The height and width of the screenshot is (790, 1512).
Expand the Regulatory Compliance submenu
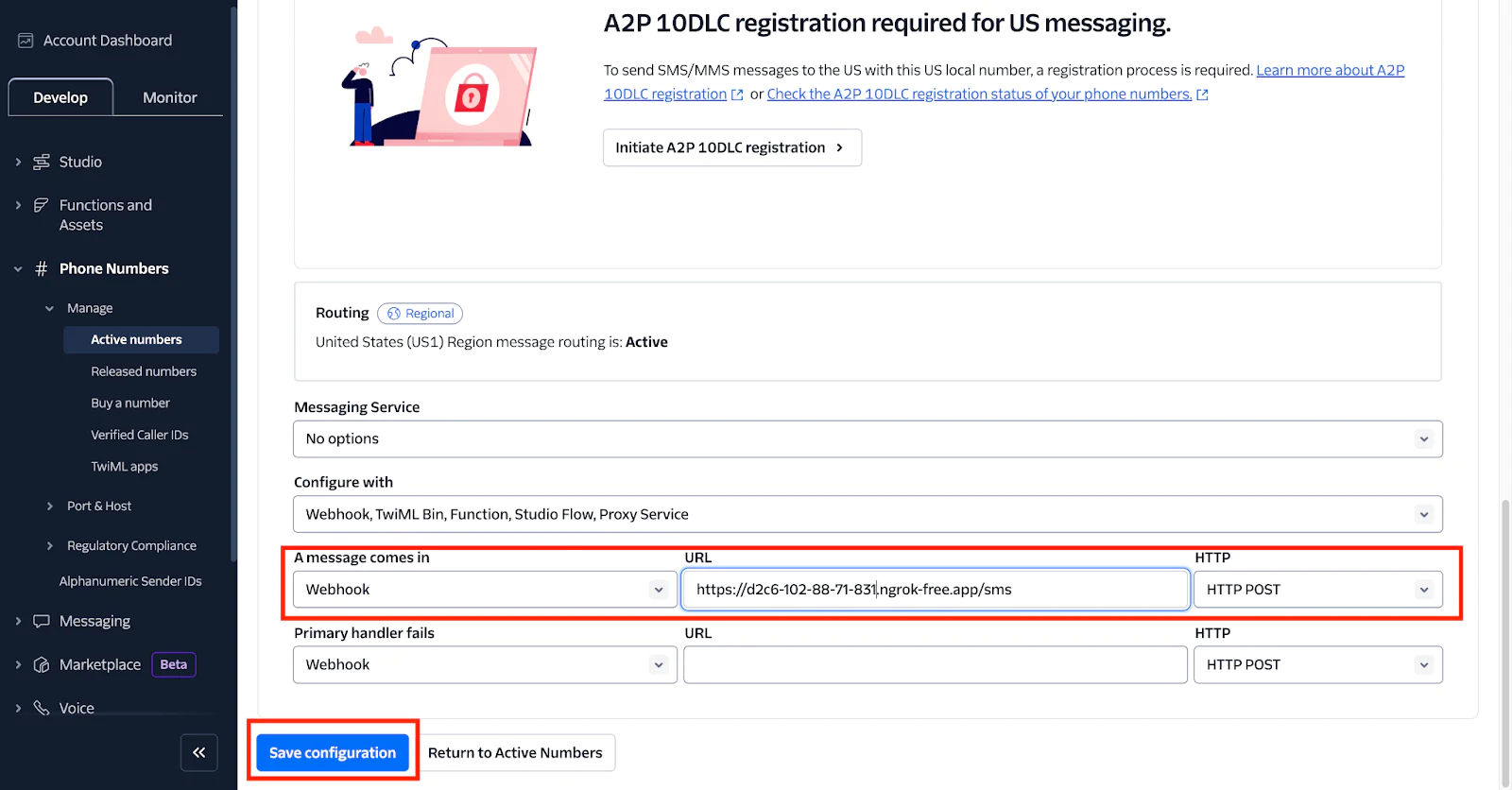49,546
